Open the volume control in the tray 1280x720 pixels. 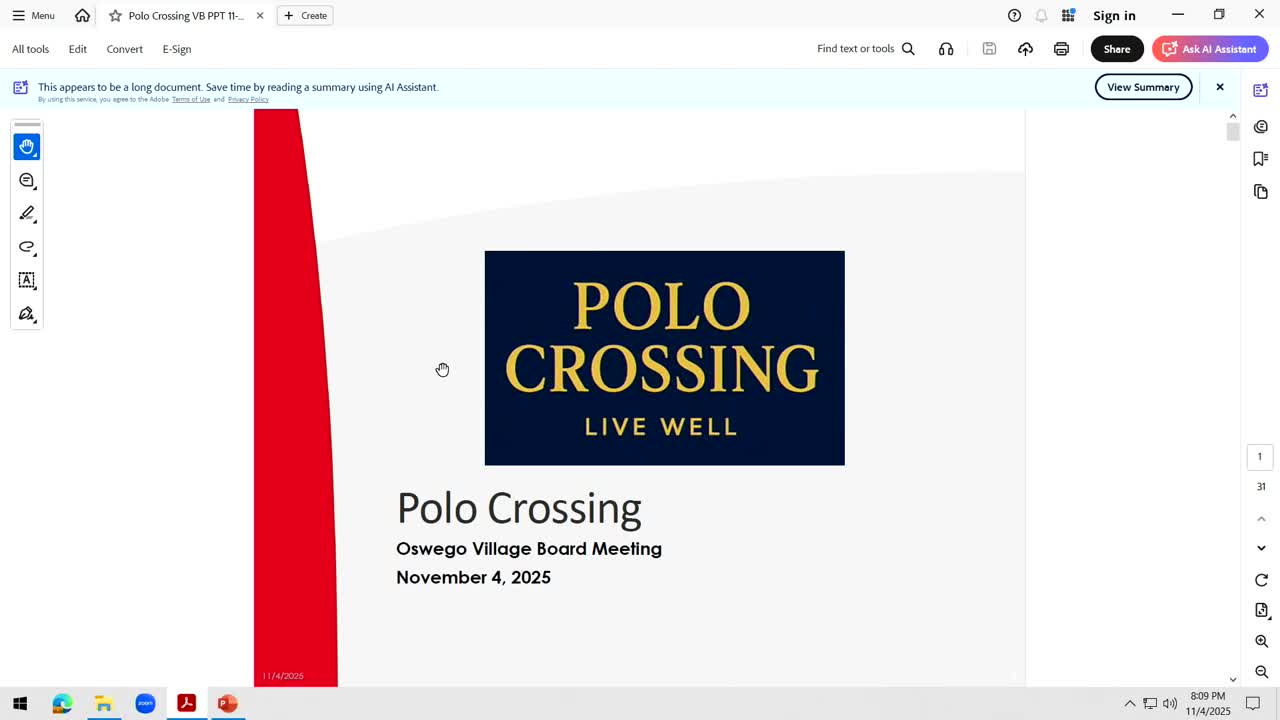pyautogui.click(x=1170, y=704)
